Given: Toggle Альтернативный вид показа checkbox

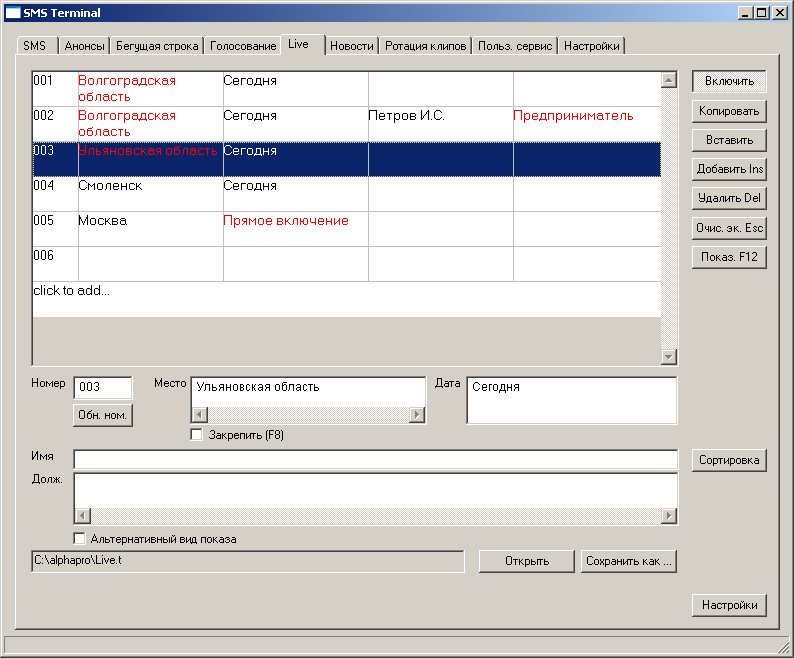Looking at the screenshot, I should point(81,539).
